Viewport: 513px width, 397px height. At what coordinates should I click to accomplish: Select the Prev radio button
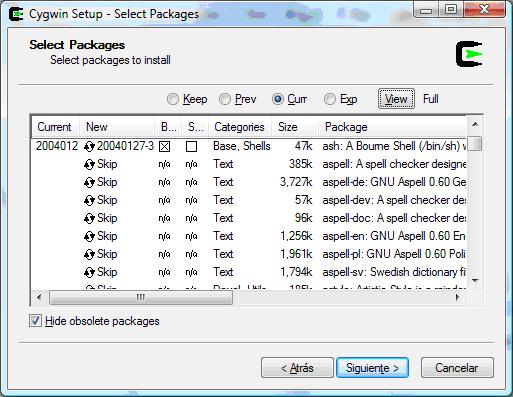(225, 99)
